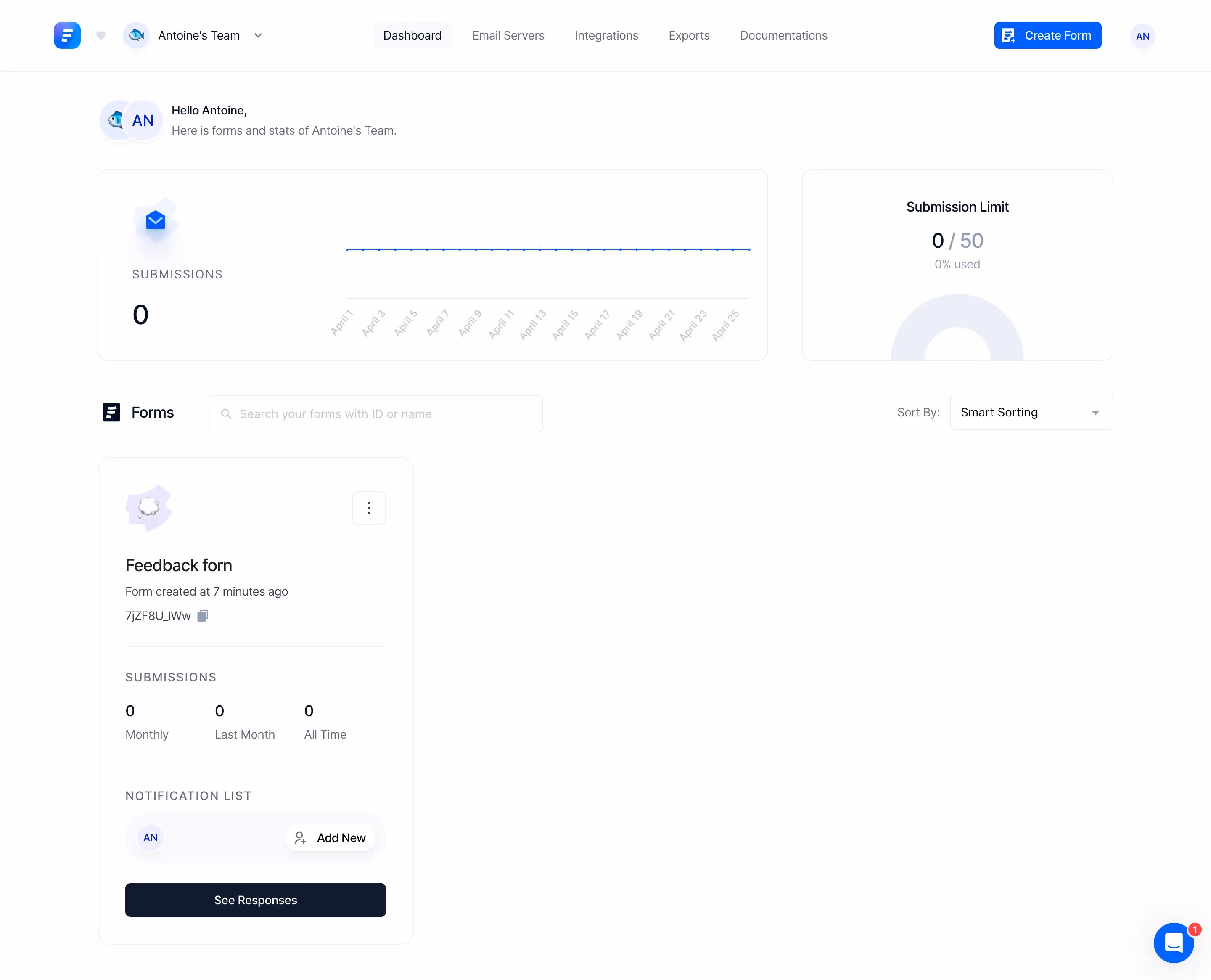Viewport: 1211px width, 980px height.
Task: Click the AN avatar in the notification list
Action: tap(150, 838)
